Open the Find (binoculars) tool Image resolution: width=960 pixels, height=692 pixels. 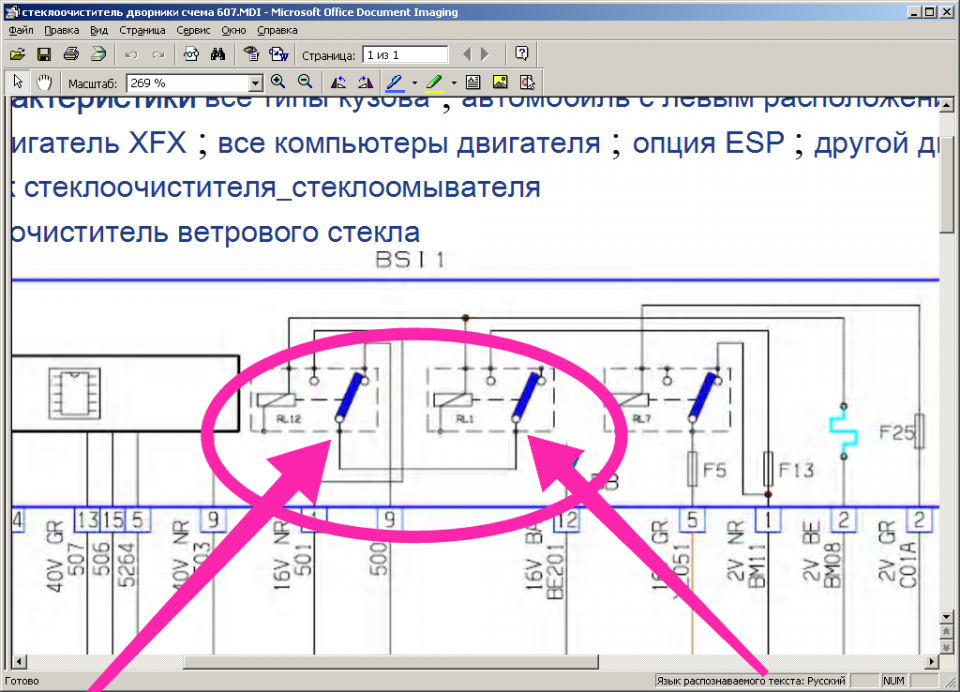pyautogui.click(x=218, y=54)
